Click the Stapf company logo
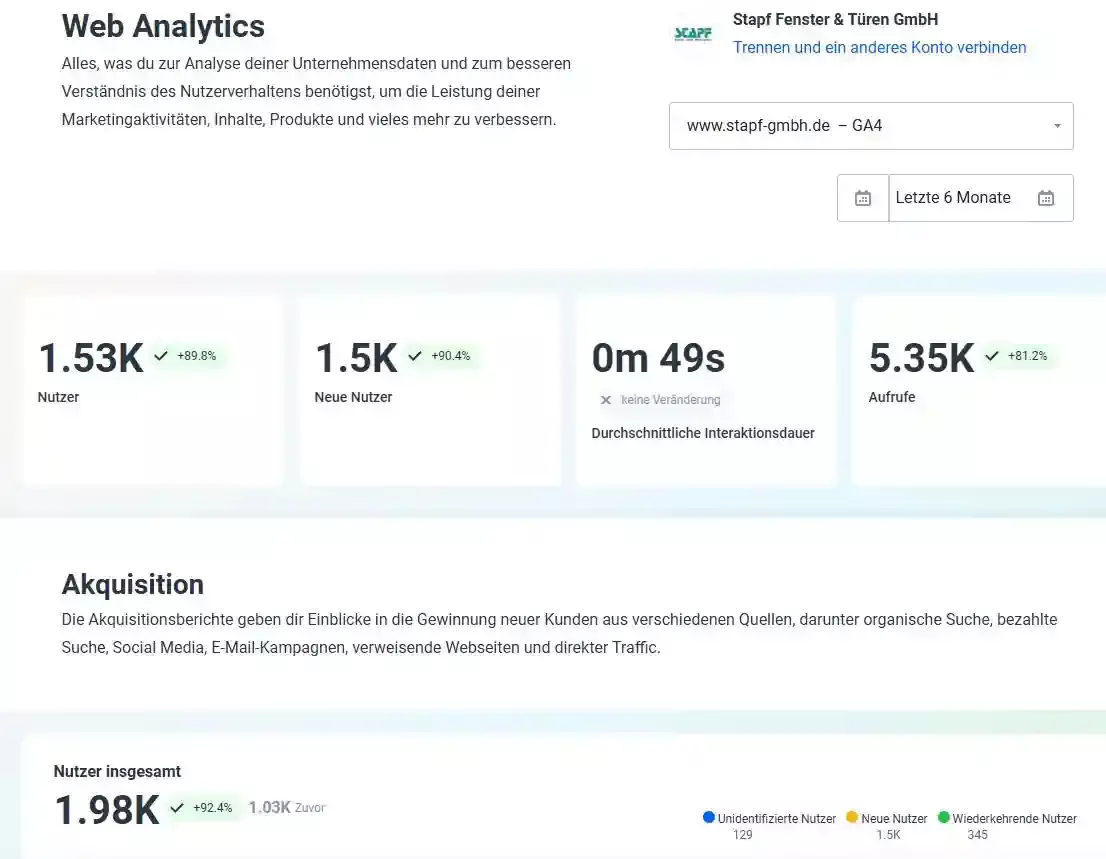Image resolution: width=1106 pixels, height=859 pixels. pyautogui.click(x=693, y=34)
